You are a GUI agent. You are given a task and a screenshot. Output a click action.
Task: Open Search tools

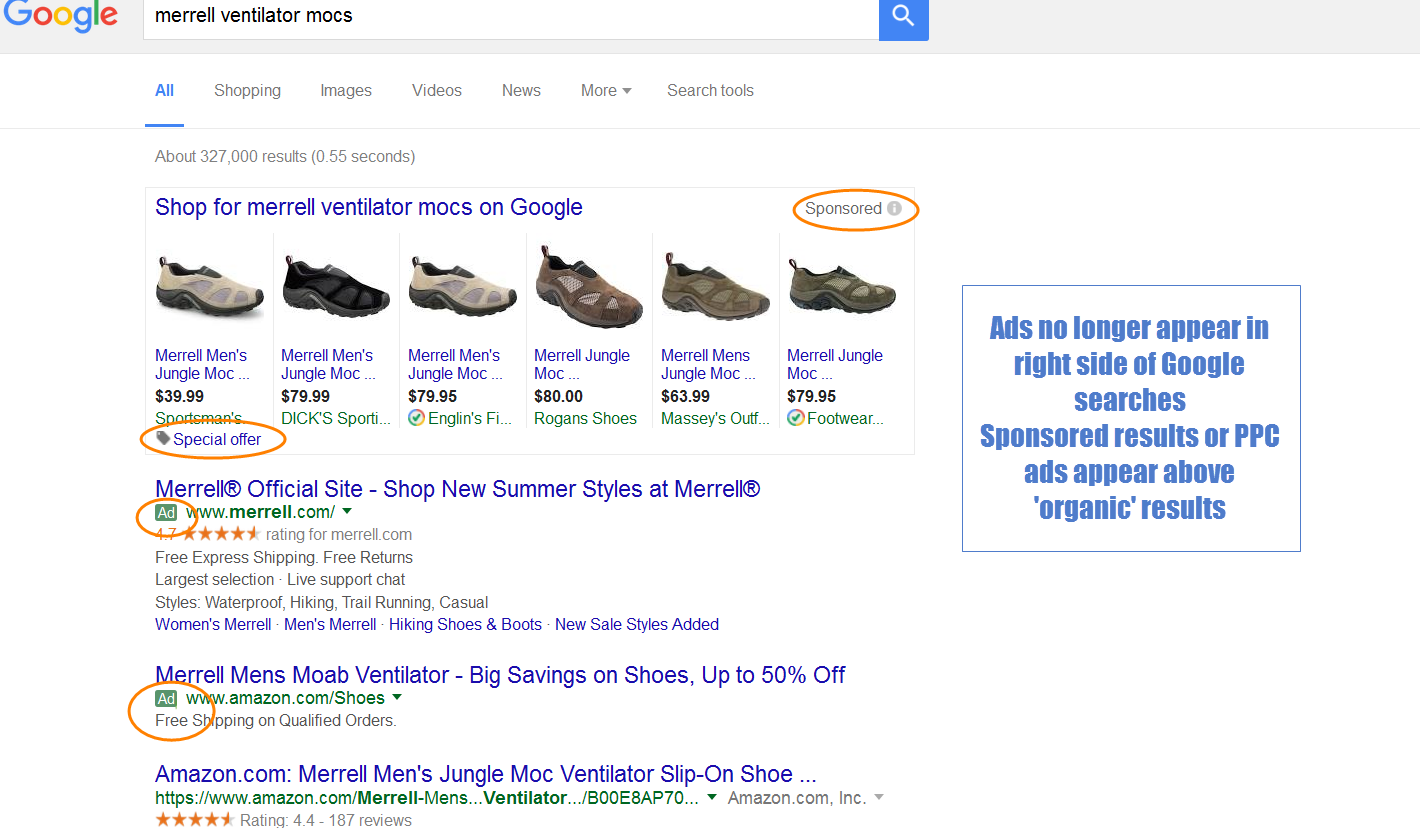tap(710, 90)
